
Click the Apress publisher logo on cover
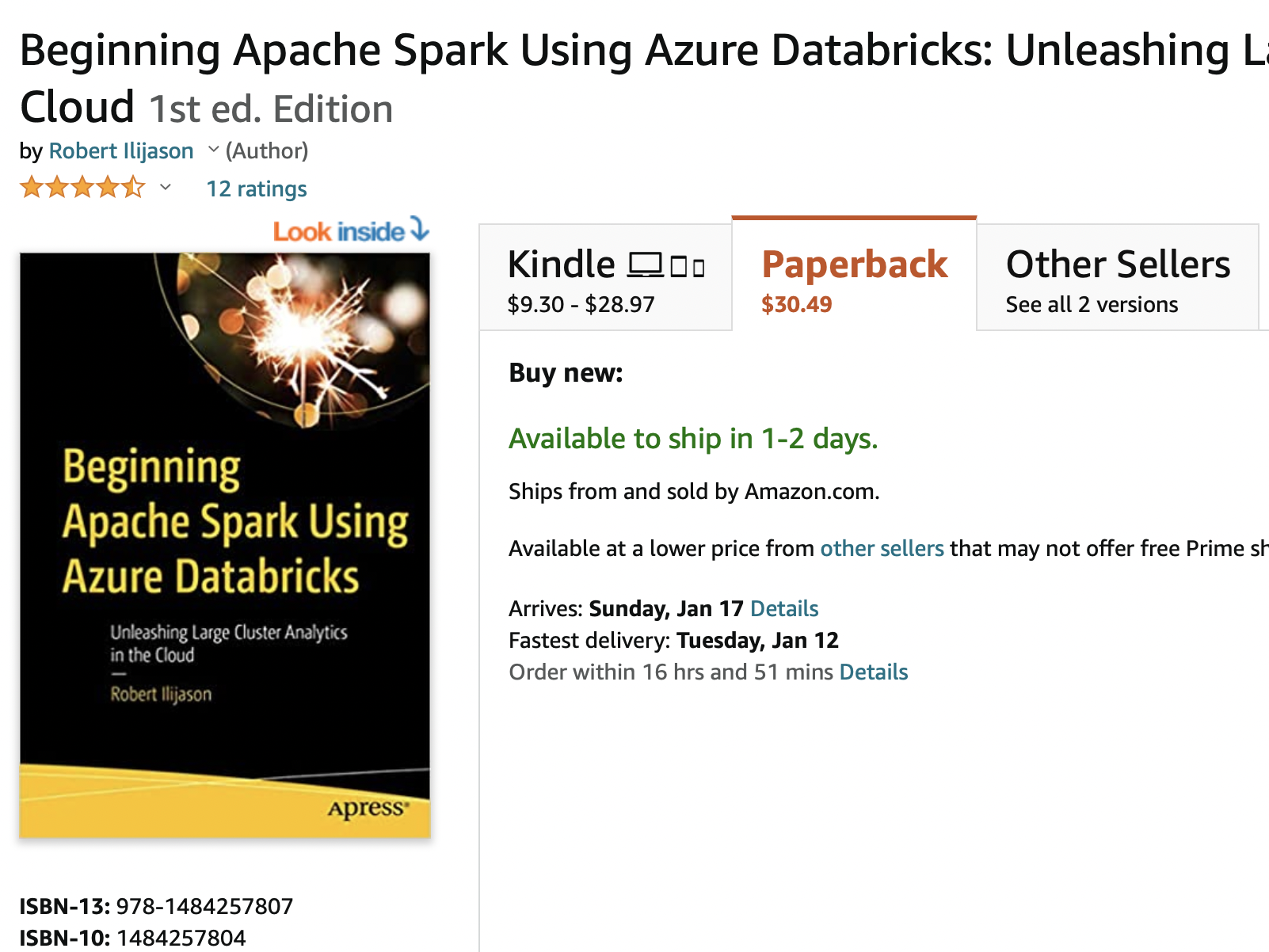coord(368,809)
